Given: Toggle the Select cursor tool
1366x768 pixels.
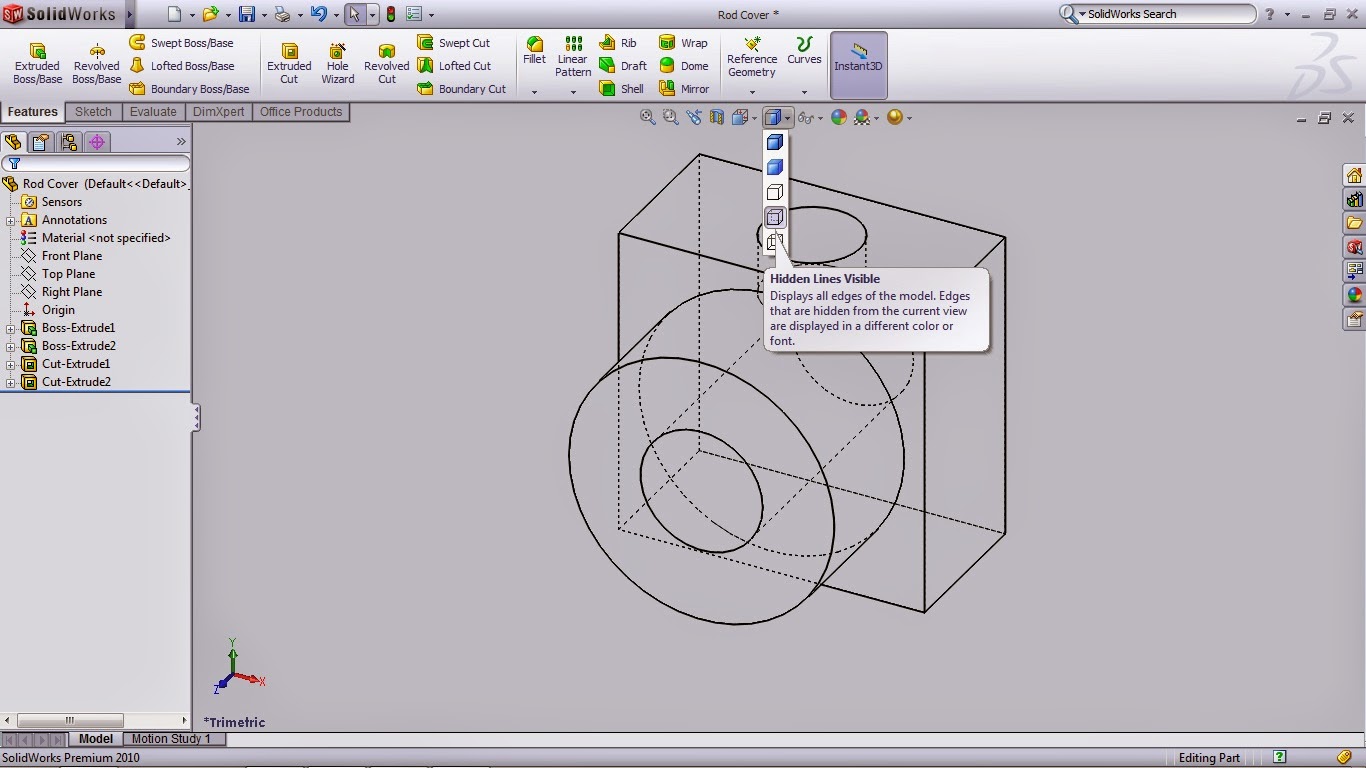Looking at the screenshot, I should [354, 14].
